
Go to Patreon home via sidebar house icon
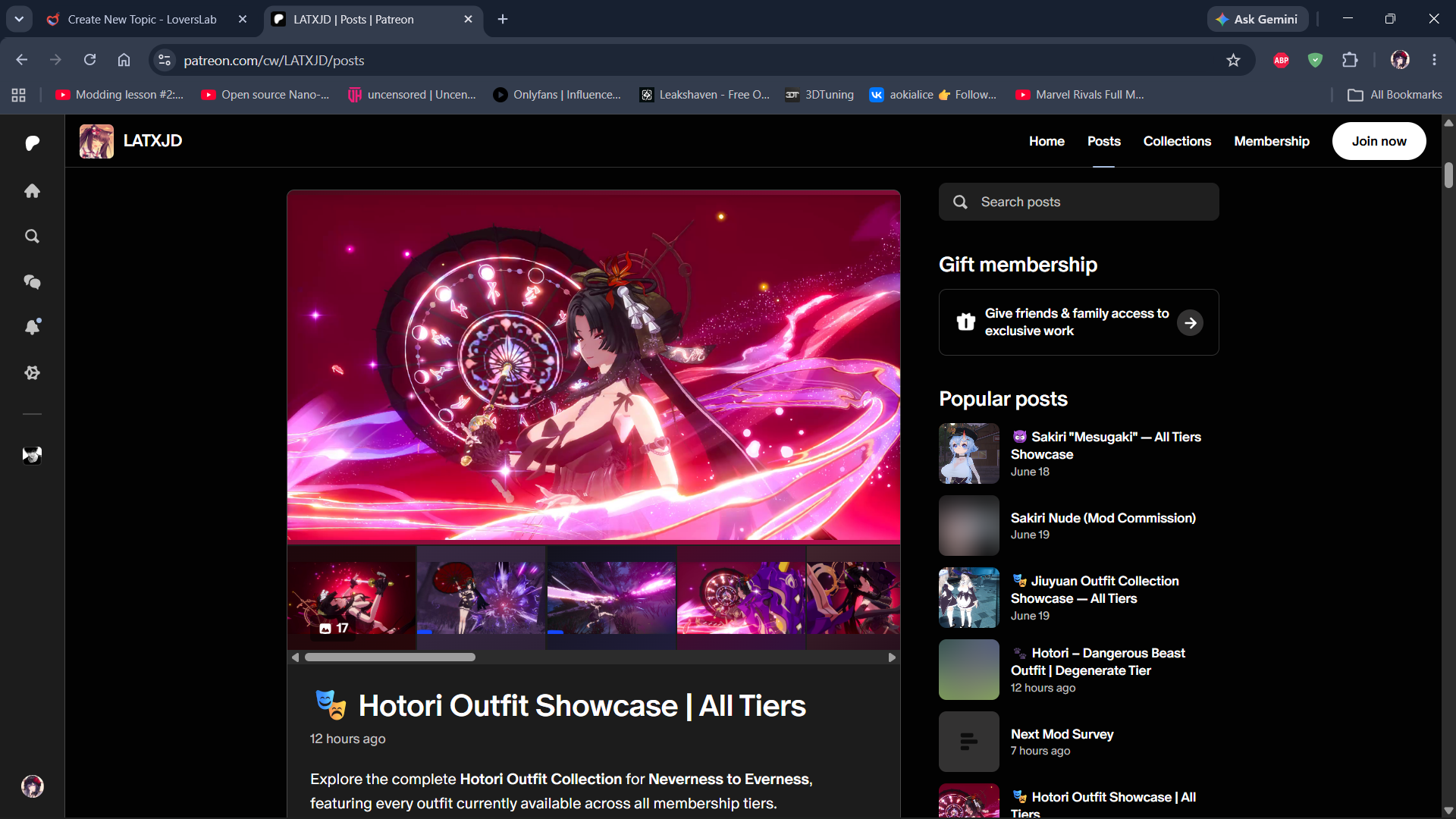32,190
